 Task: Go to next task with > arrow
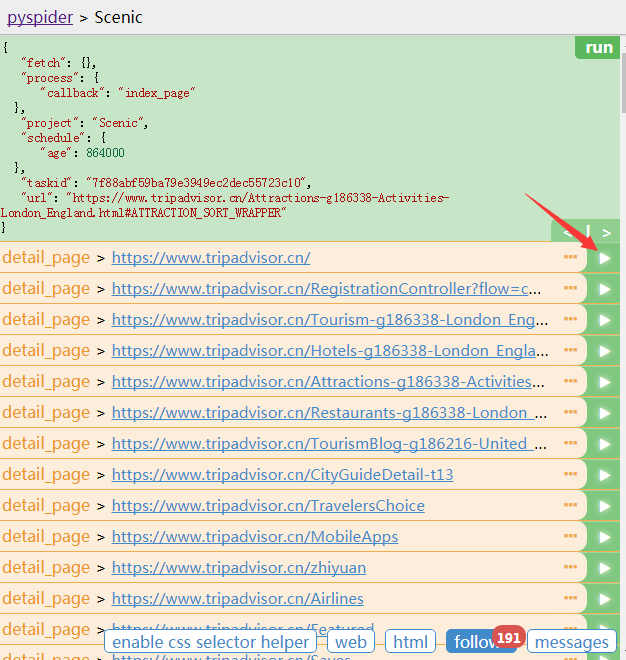click(606, 233)
